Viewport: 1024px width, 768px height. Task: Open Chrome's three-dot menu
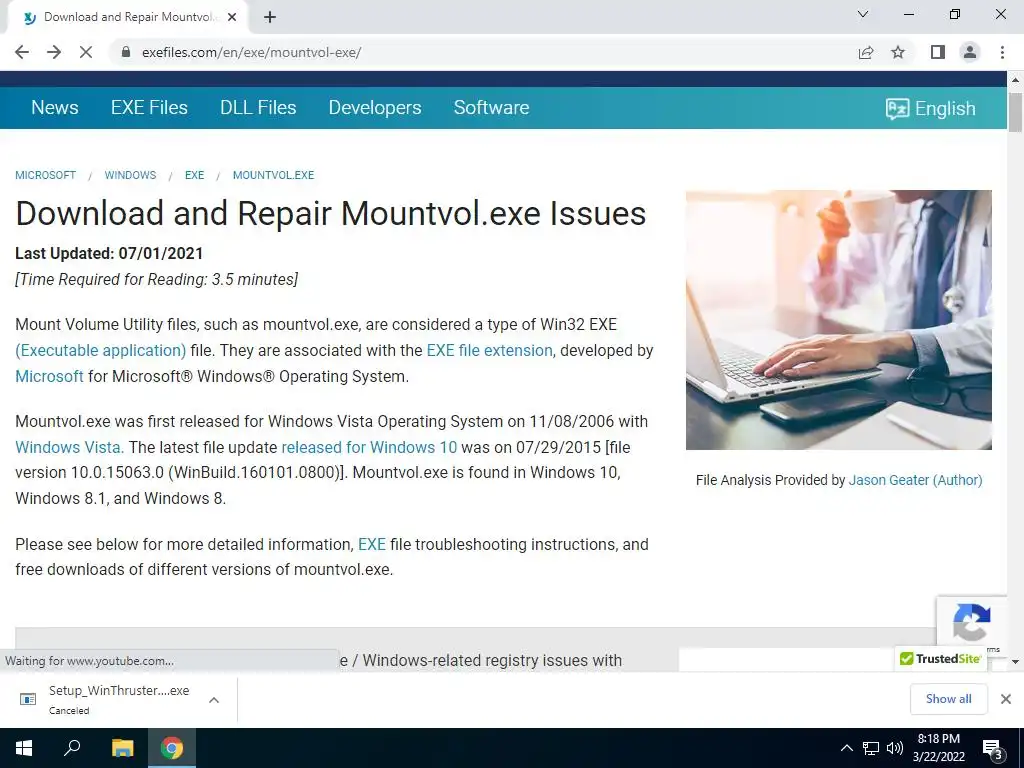tap(1002, 52)
